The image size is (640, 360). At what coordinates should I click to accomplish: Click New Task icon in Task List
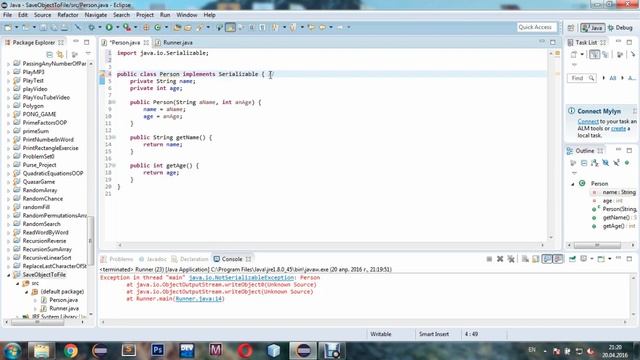point(574,54)
